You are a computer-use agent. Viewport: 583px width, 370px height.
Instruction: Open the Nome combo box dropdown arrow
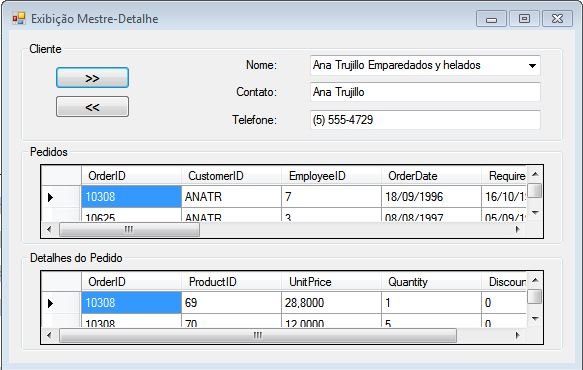(532, 65)
